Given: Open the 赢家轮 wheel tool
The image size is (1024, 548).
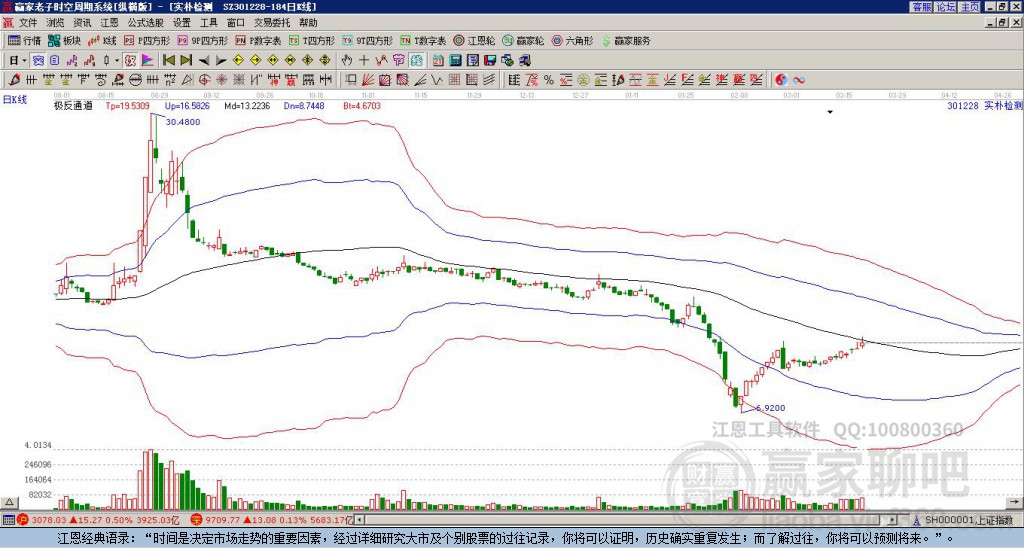Looking at the screenshot, I should point(523,40).
